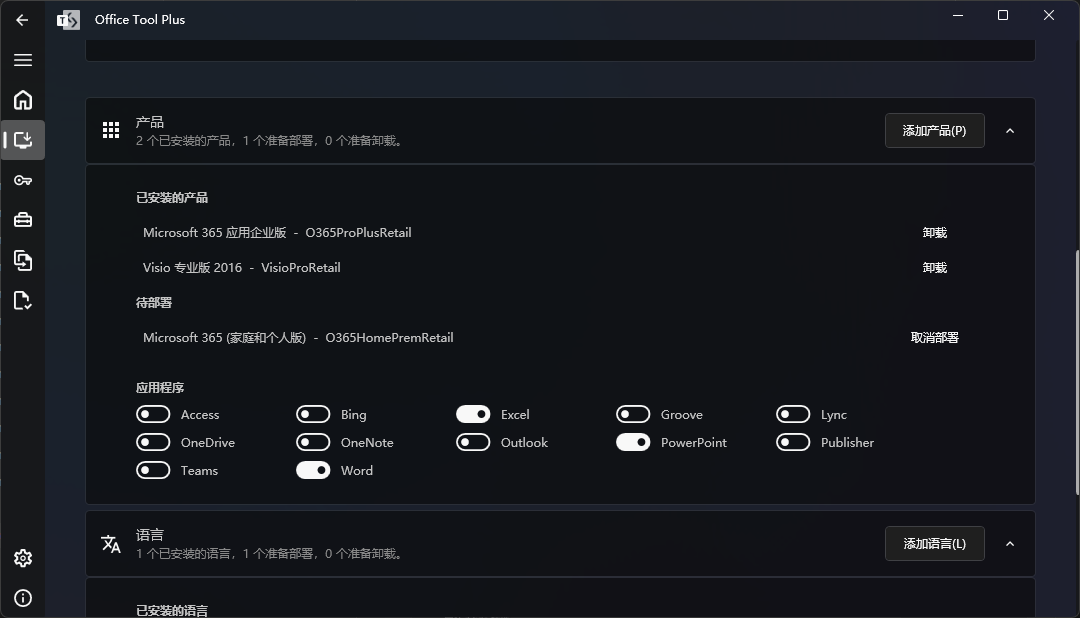
Task: Collapse the 产品 section chevron
Action: point(1010,131)
